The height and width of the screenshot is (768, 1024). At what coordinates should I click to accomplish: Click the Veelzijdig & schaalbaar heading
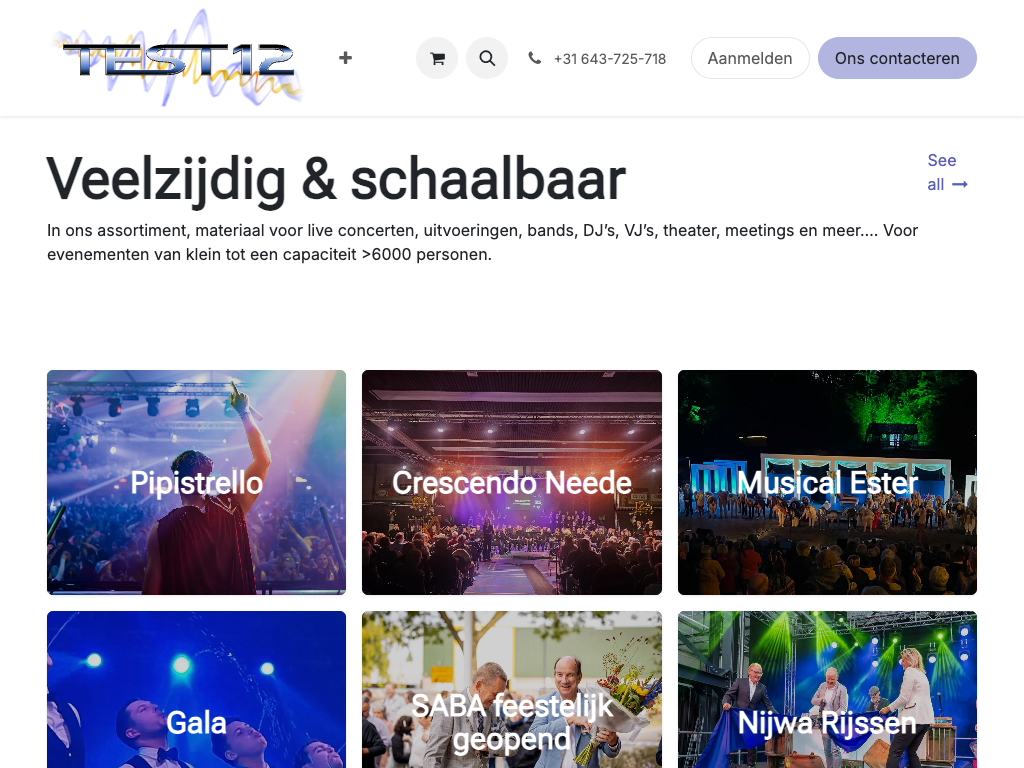336,179
